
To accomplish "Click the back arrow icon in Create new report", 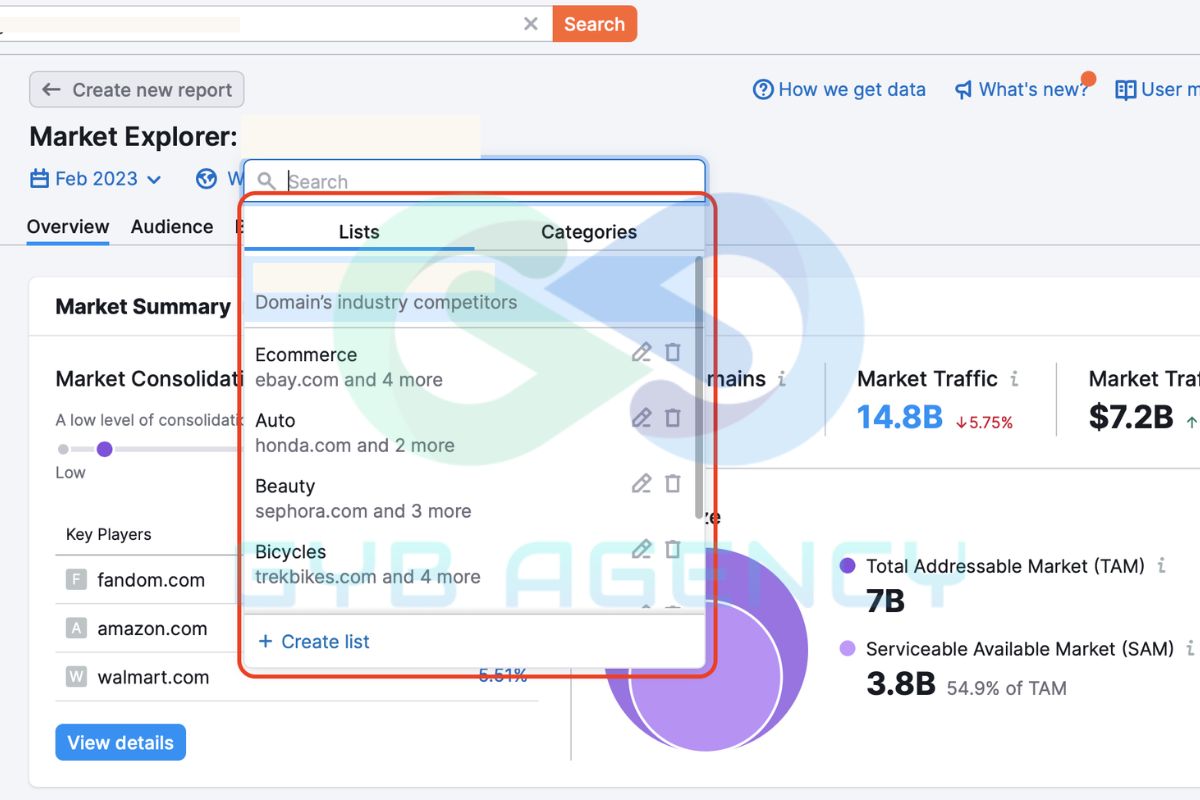I will coord(51,90).
